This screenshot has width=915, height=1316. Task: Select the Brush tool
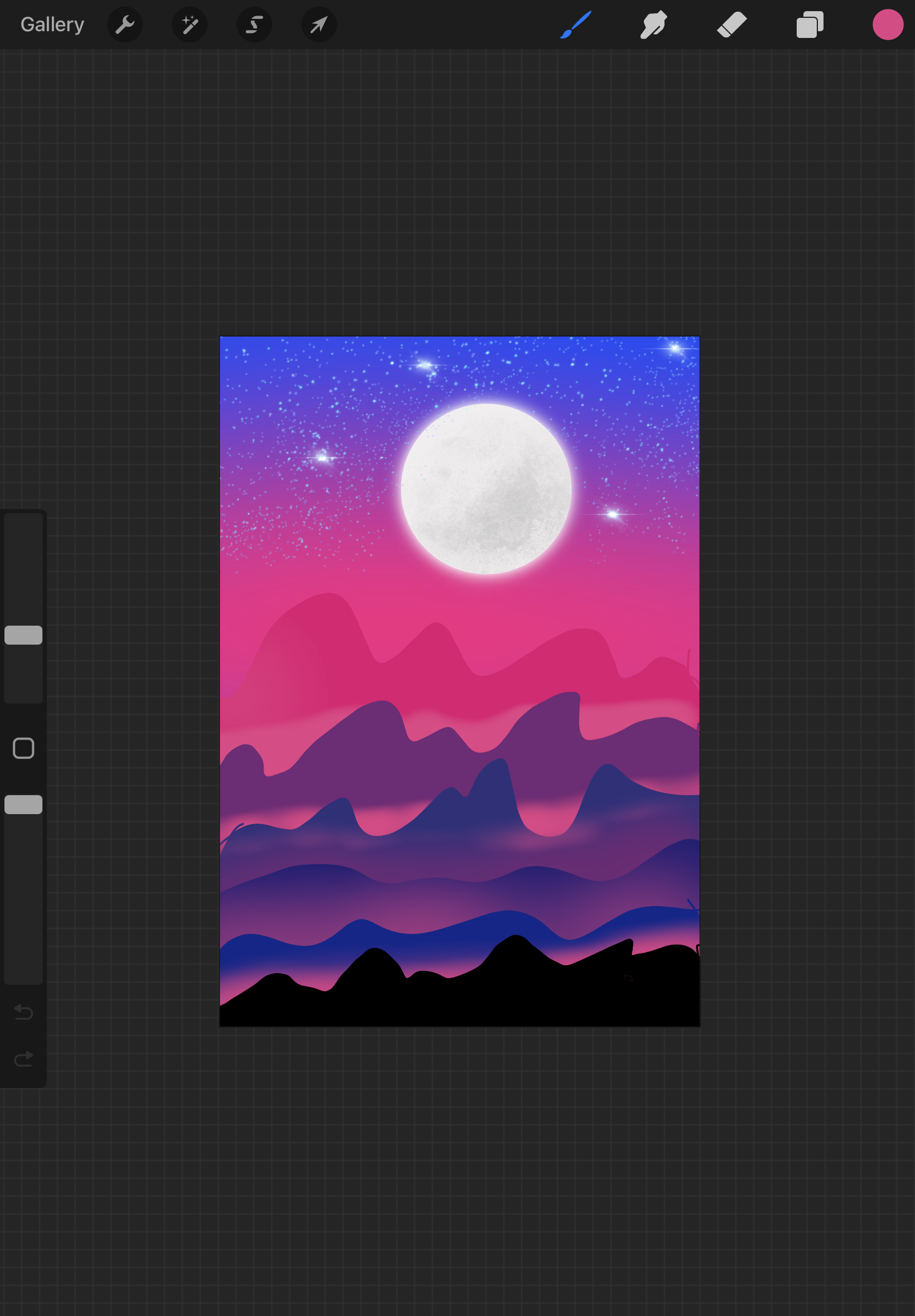tap(576, 25)
